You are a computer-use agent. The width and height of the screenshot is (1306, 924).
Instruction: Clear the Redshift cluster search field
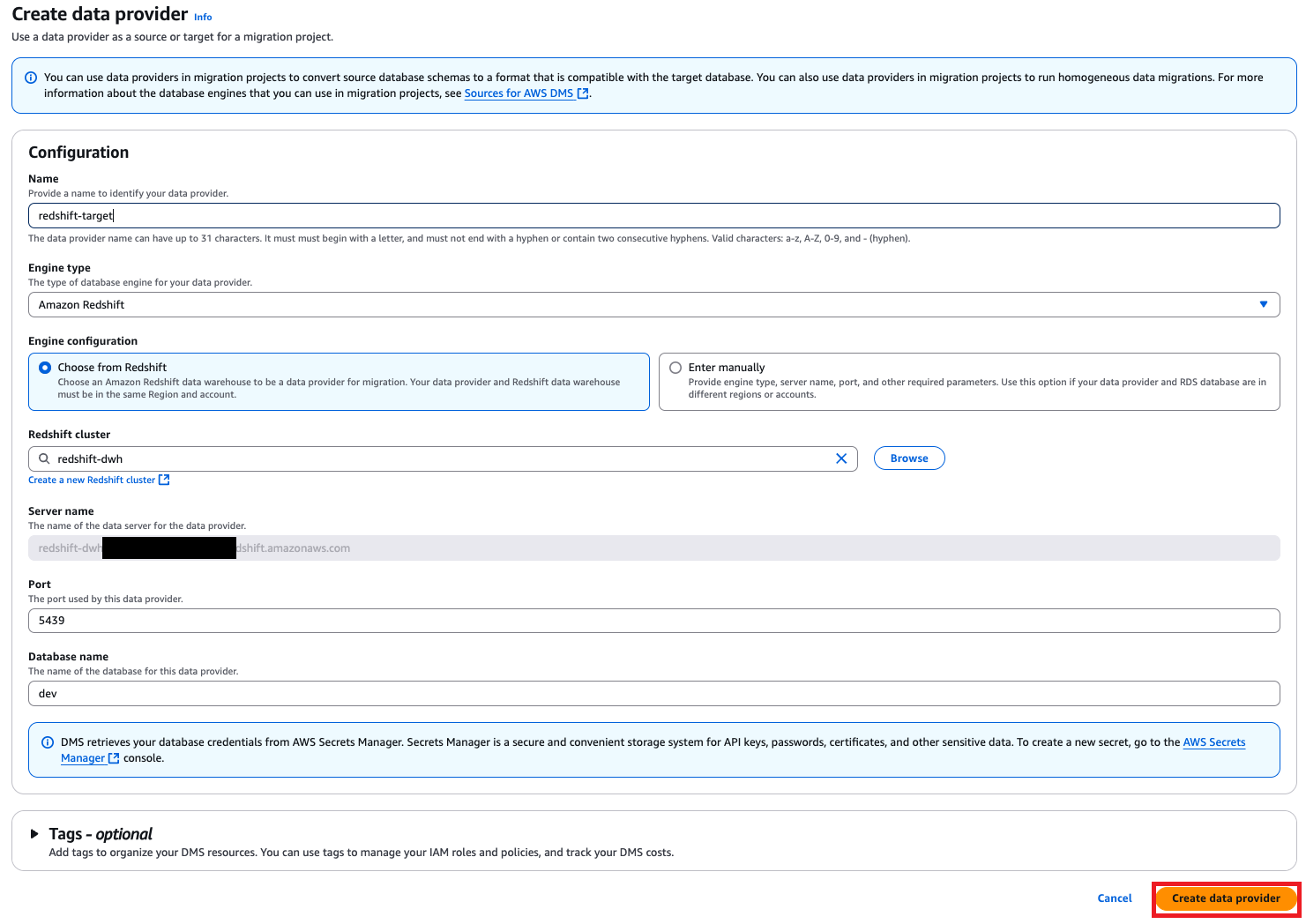click(x=840, y=458)
